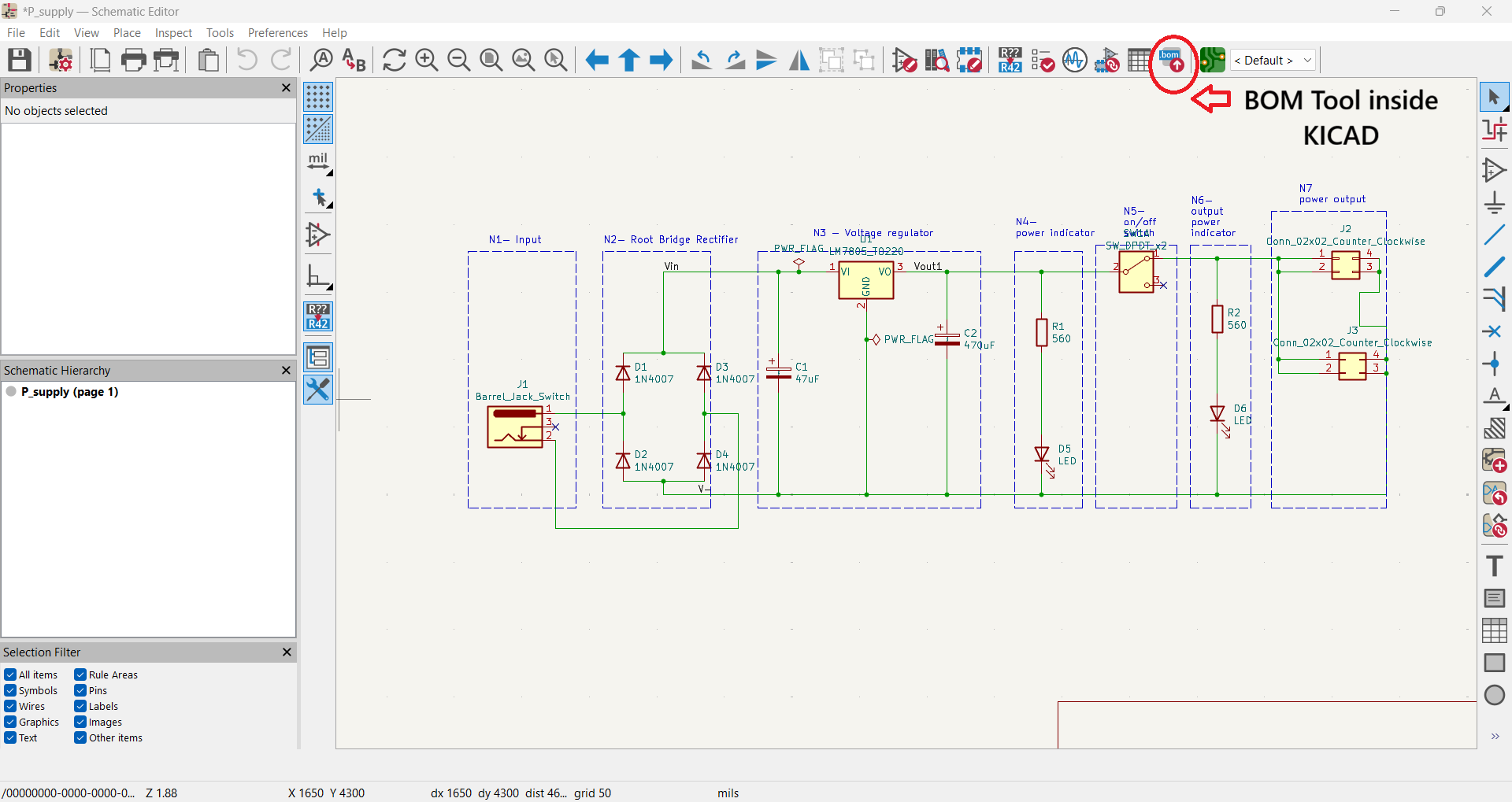Open the Place menu
1512x802 pixels.
coord(127,32)
